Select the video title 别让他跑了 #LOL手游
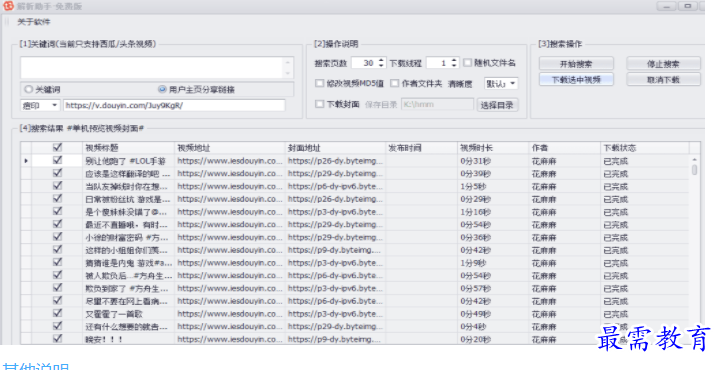 pos(126,161)
